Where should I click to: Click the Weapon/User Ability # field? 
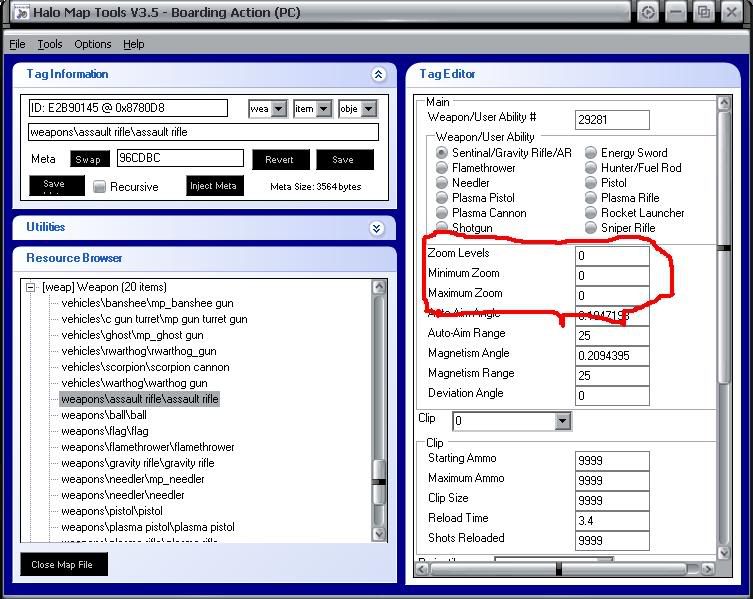click(x=612, y=120)
